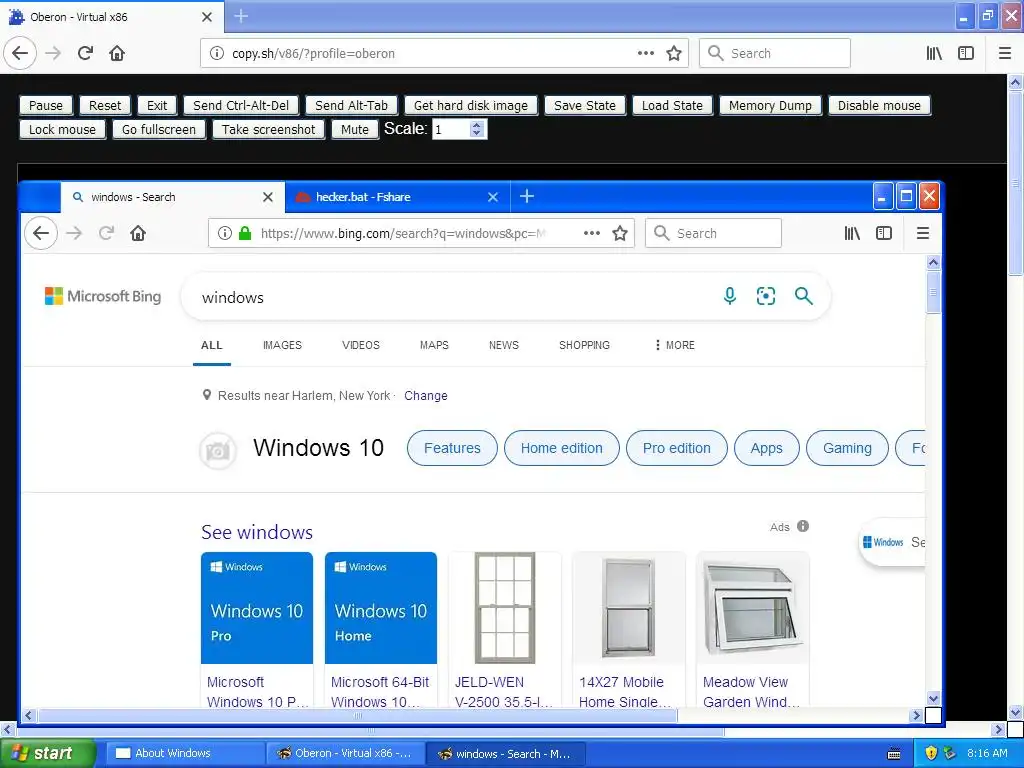The width and height of the screenshot is (1024, 768).
Task: Go back in inner Bing browser window
Action: tap(40, 233)
